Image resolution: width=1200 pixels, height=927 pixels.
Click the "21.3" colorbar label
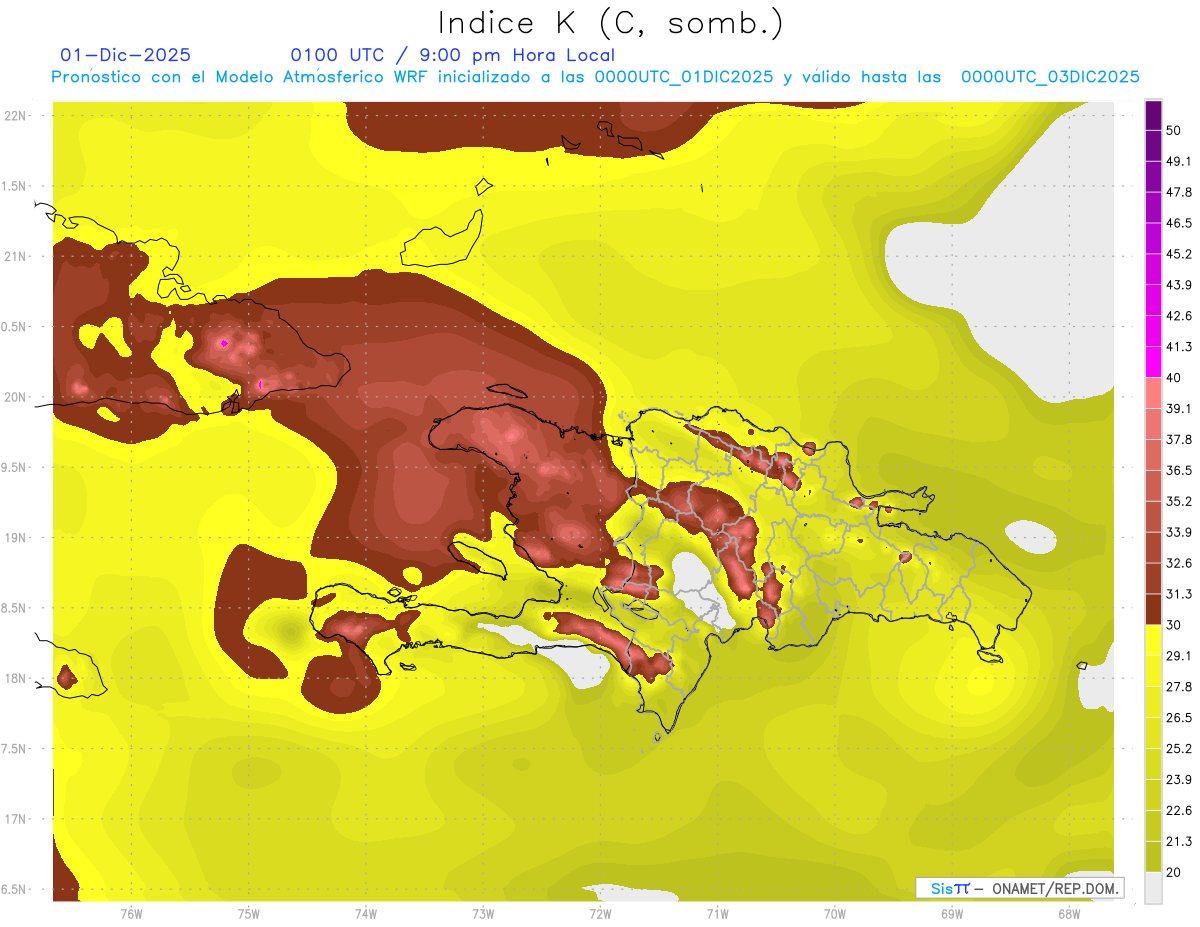[1179, 842]
